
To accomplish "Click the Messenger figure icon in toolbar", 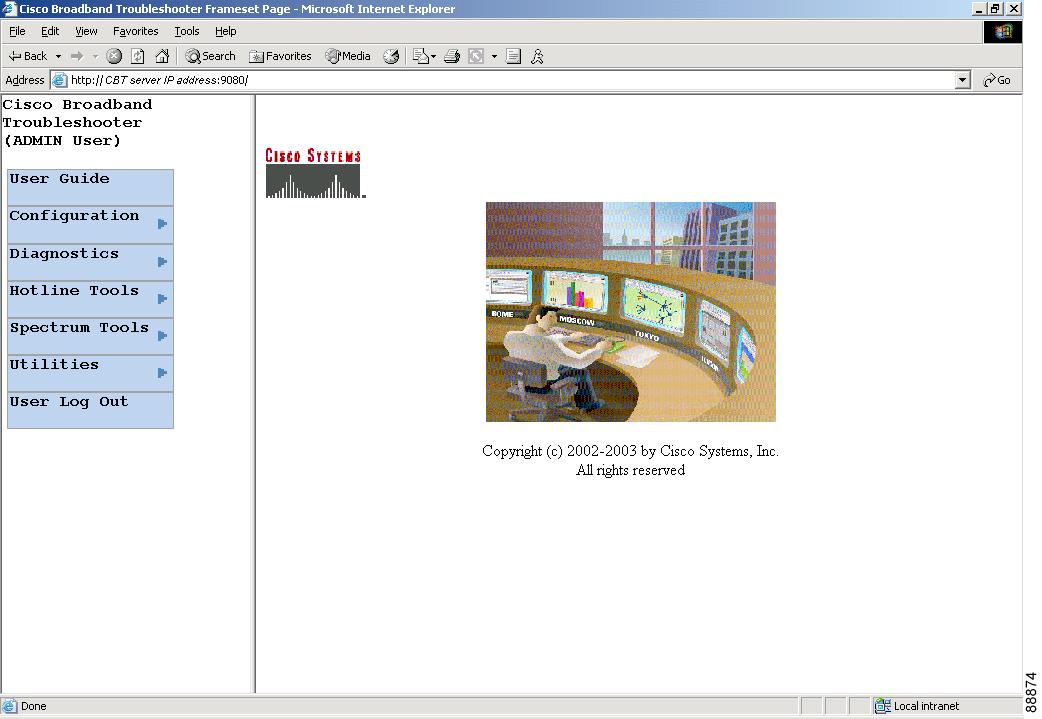I will [537, 56].
